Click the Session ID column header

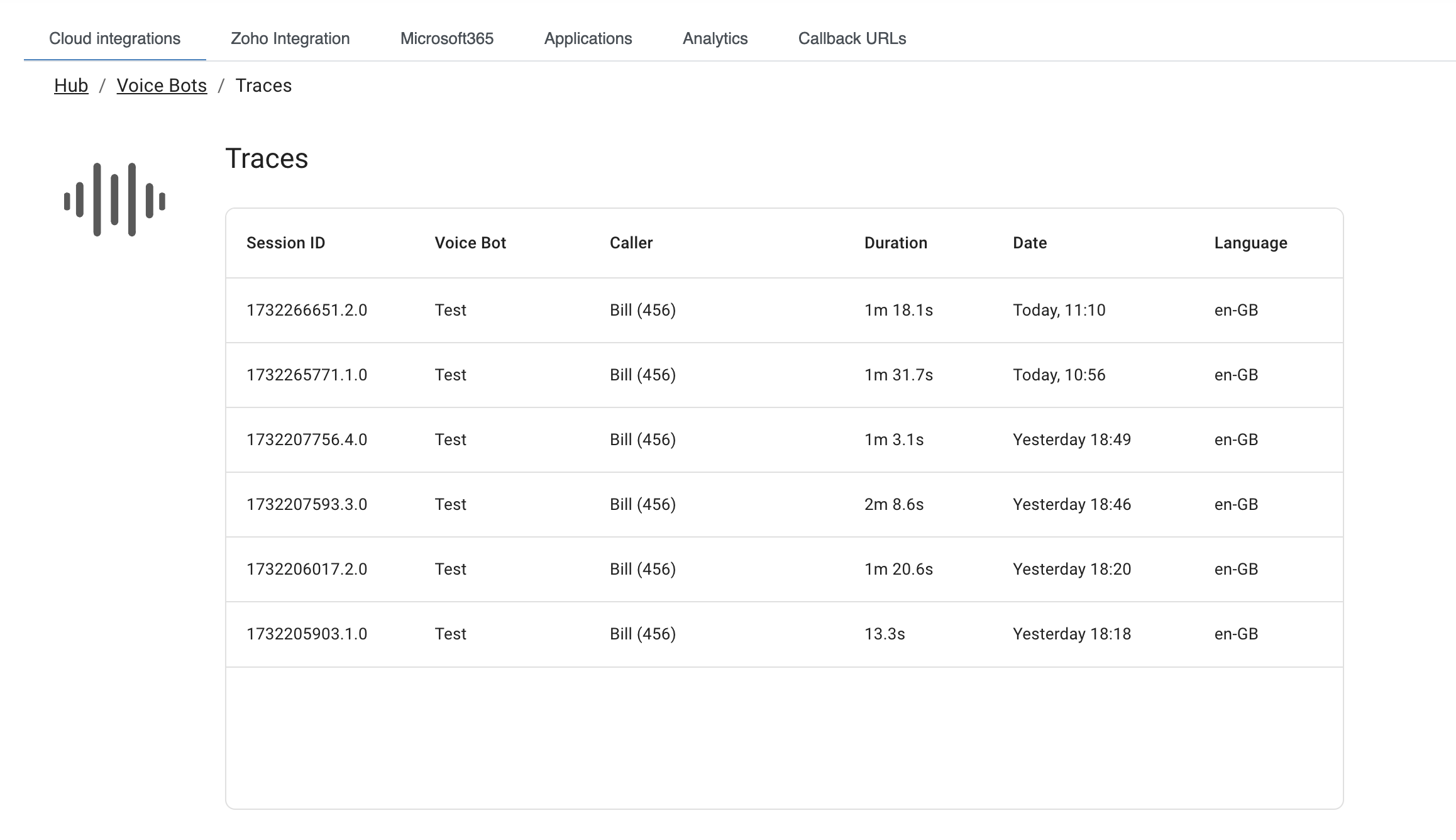tap(285, 243)
